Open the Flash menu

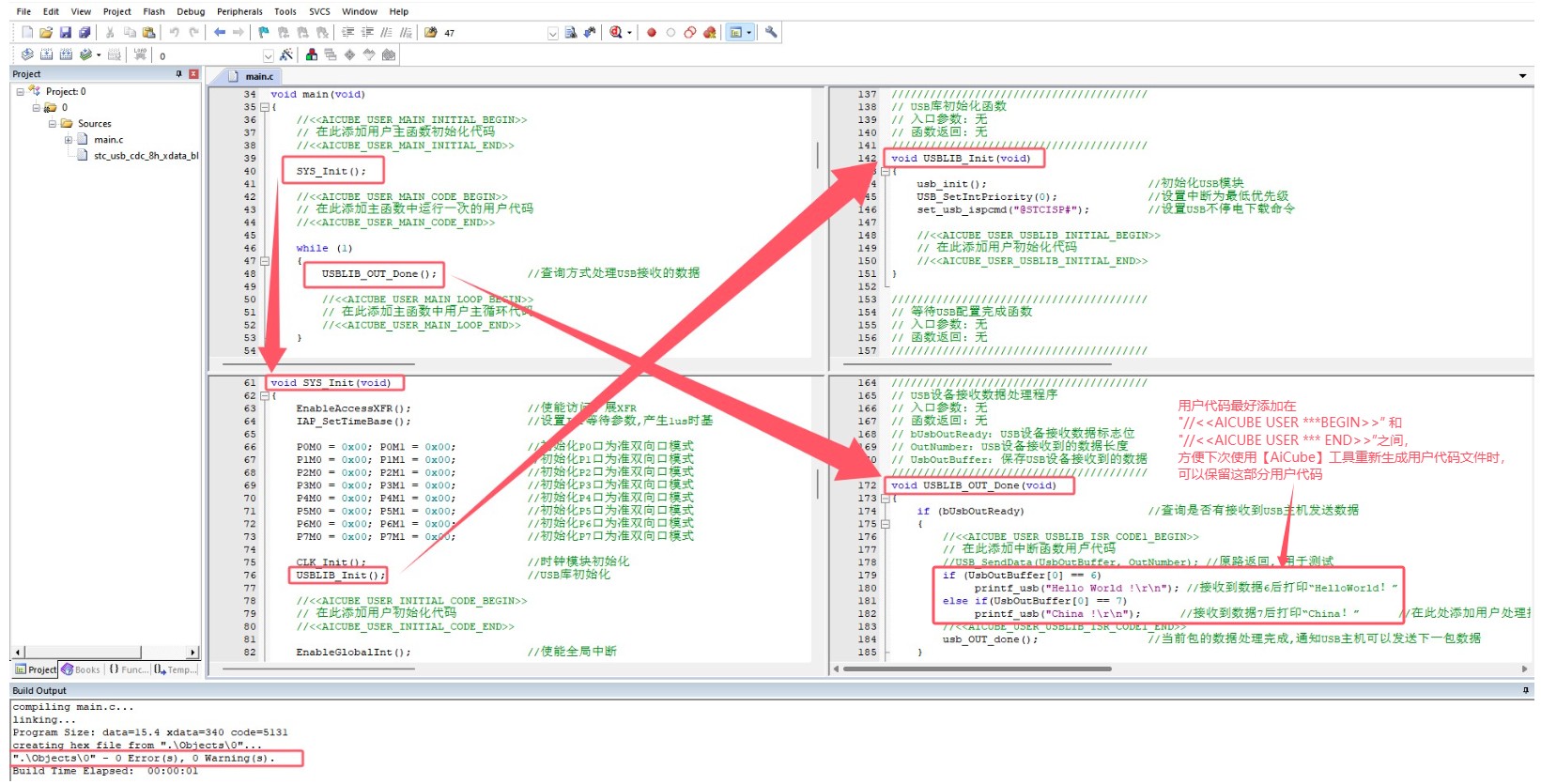point(154,11)
